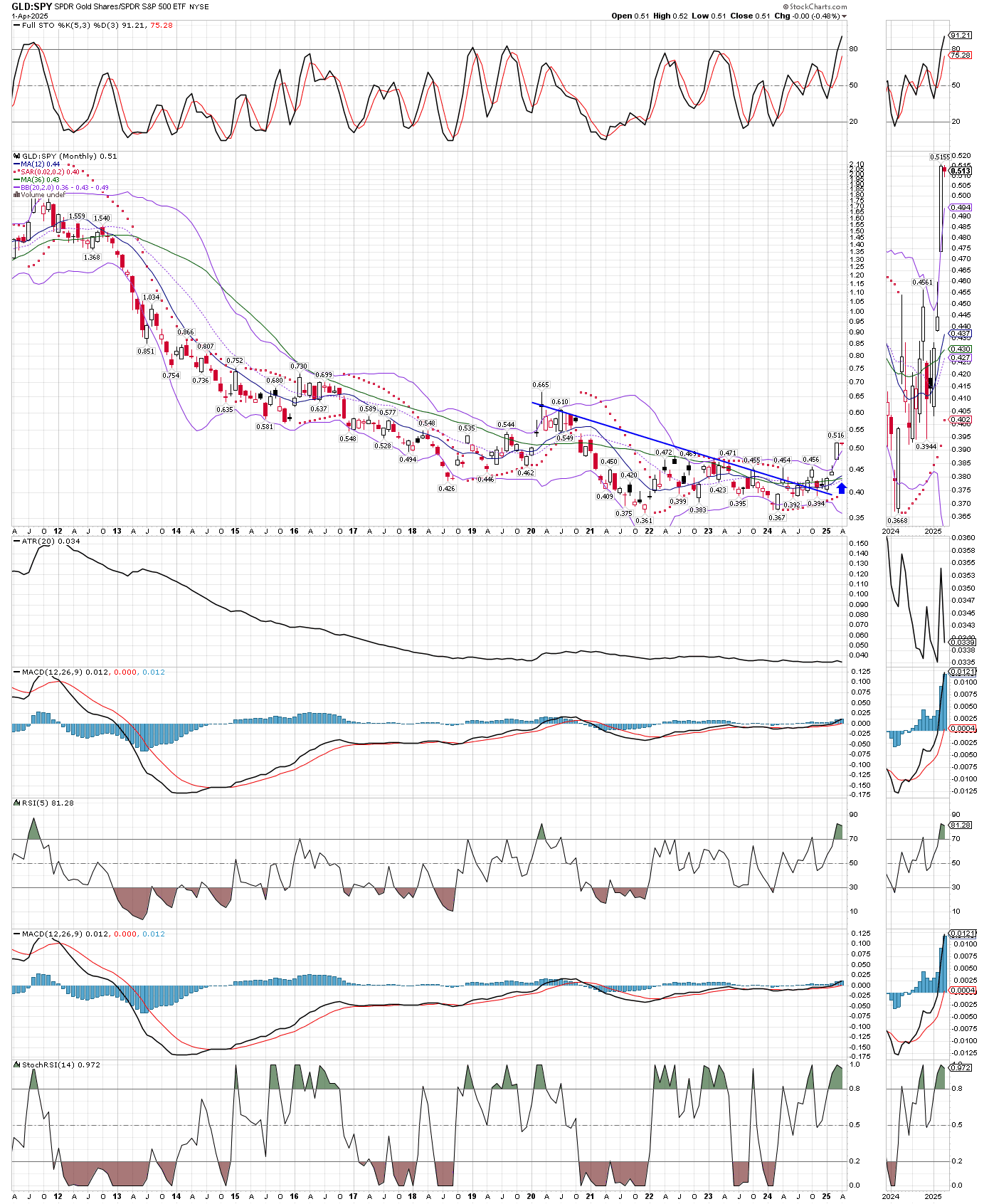989x1204 pixels.
Task: Click the red 0.402 SAR value tag
Action: pos(961,420)
